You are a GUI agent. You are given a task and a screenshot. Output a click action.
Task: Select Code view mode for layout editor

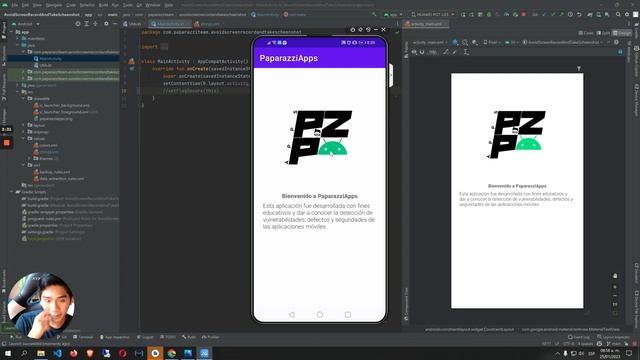585,33
